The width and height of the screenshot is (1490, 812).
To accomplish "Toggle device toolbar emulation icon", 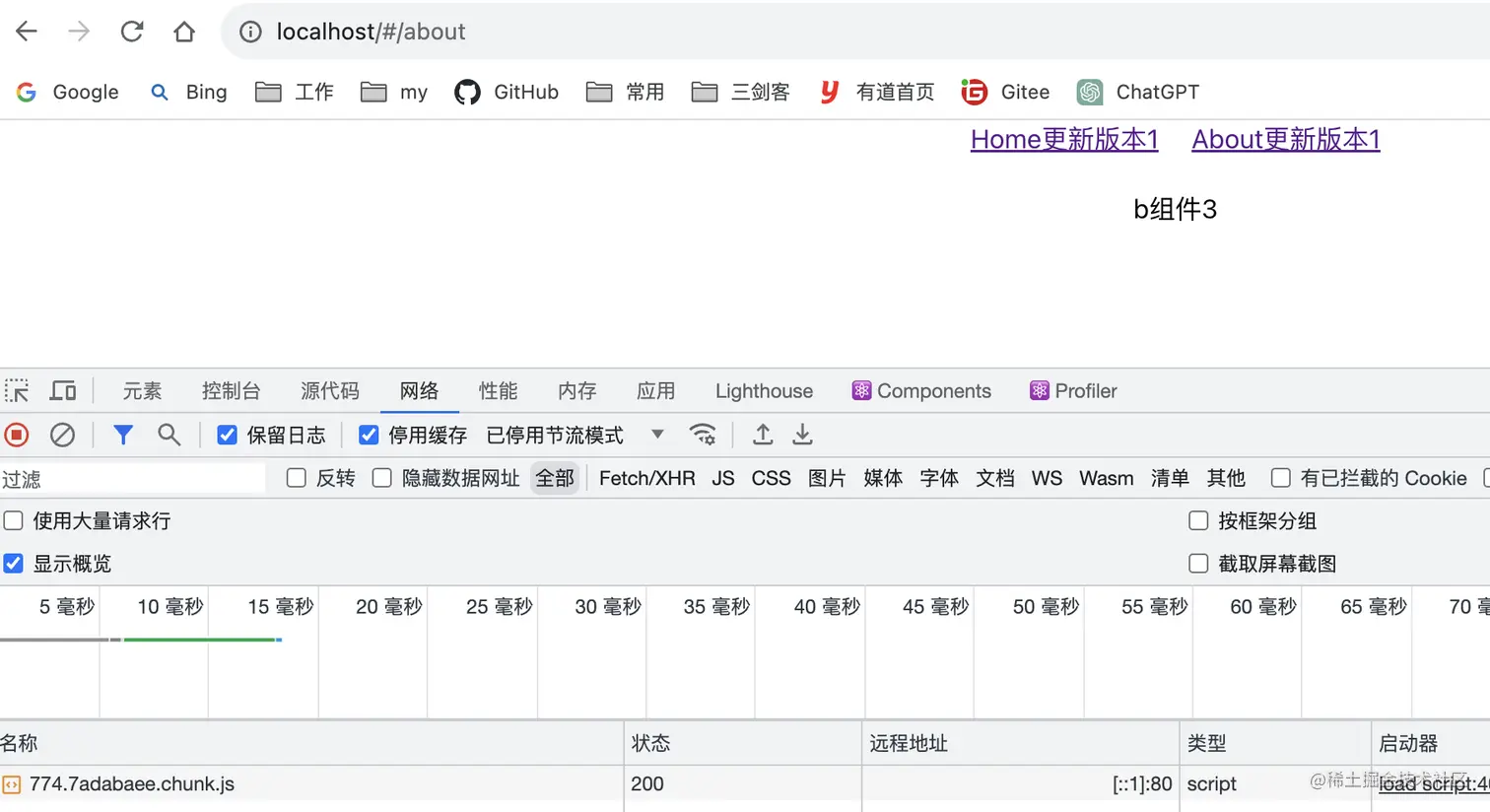I will [x=63, y=391].
